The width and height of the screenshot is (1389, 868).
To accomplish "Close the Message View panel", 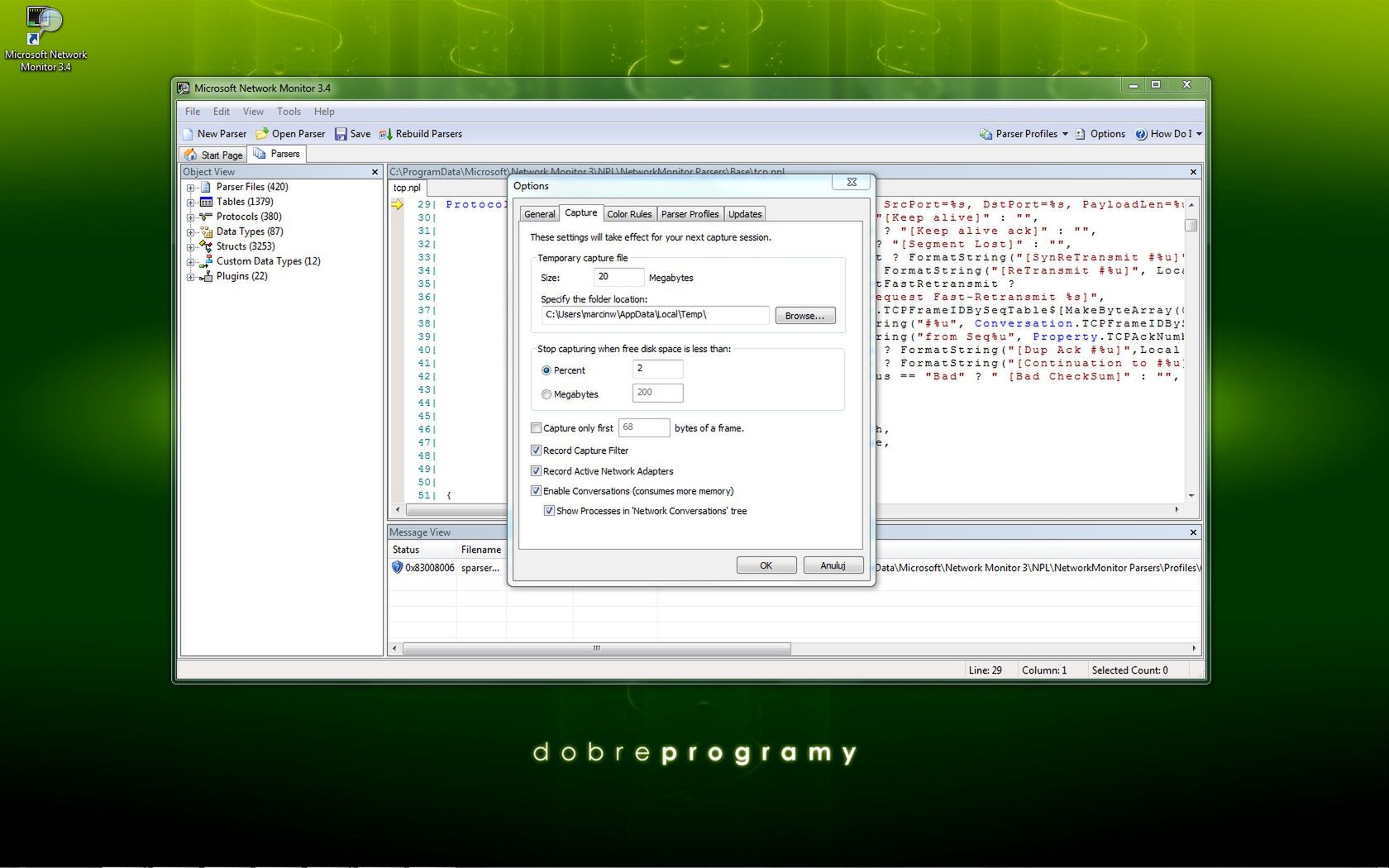I will coord(1193,532).
